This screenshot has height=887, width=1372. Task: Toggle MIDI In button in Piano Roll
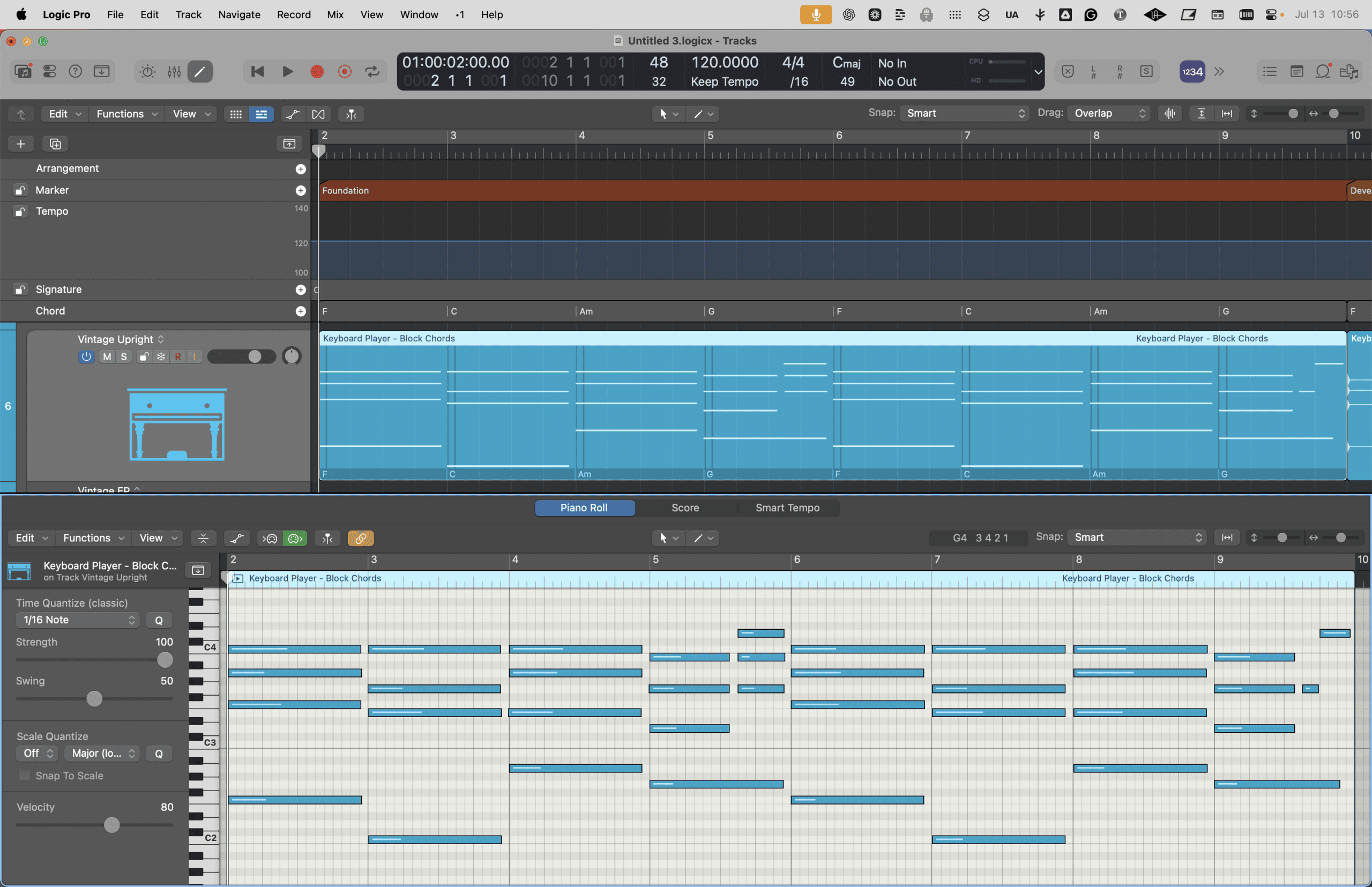pyautogui.click(x=270, y=538)
